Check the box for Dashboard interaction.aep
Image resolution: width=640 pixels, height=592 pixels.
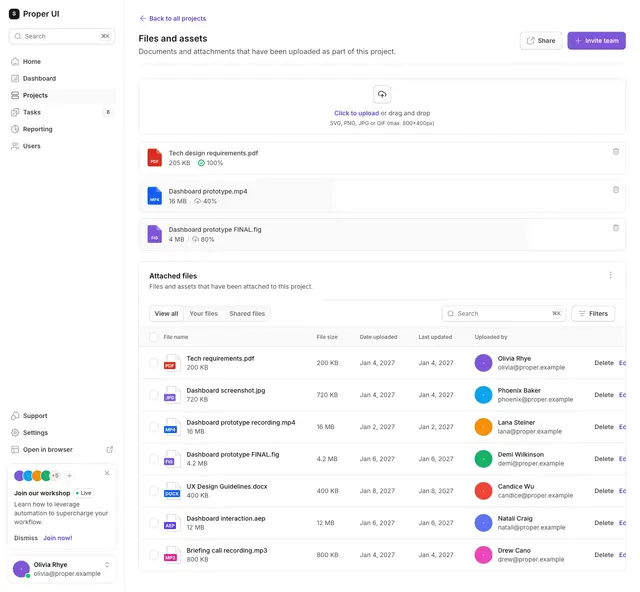click(x=153, y=523)
